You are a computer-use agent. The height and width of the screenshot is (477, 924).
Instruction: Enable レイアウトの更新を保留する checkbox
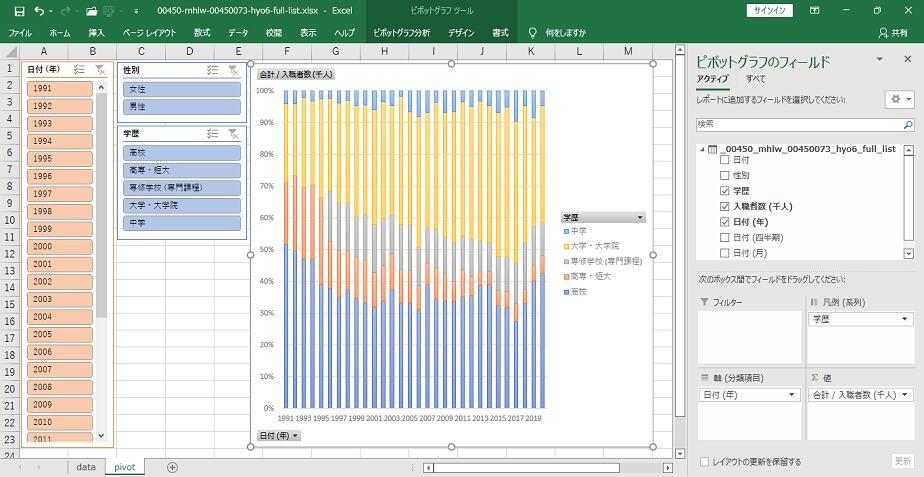tap(706, 462)
